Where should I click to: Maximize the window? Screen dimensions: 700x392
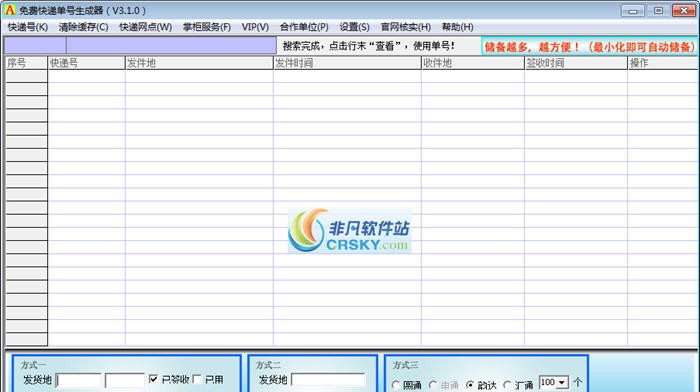pos(658,11)
